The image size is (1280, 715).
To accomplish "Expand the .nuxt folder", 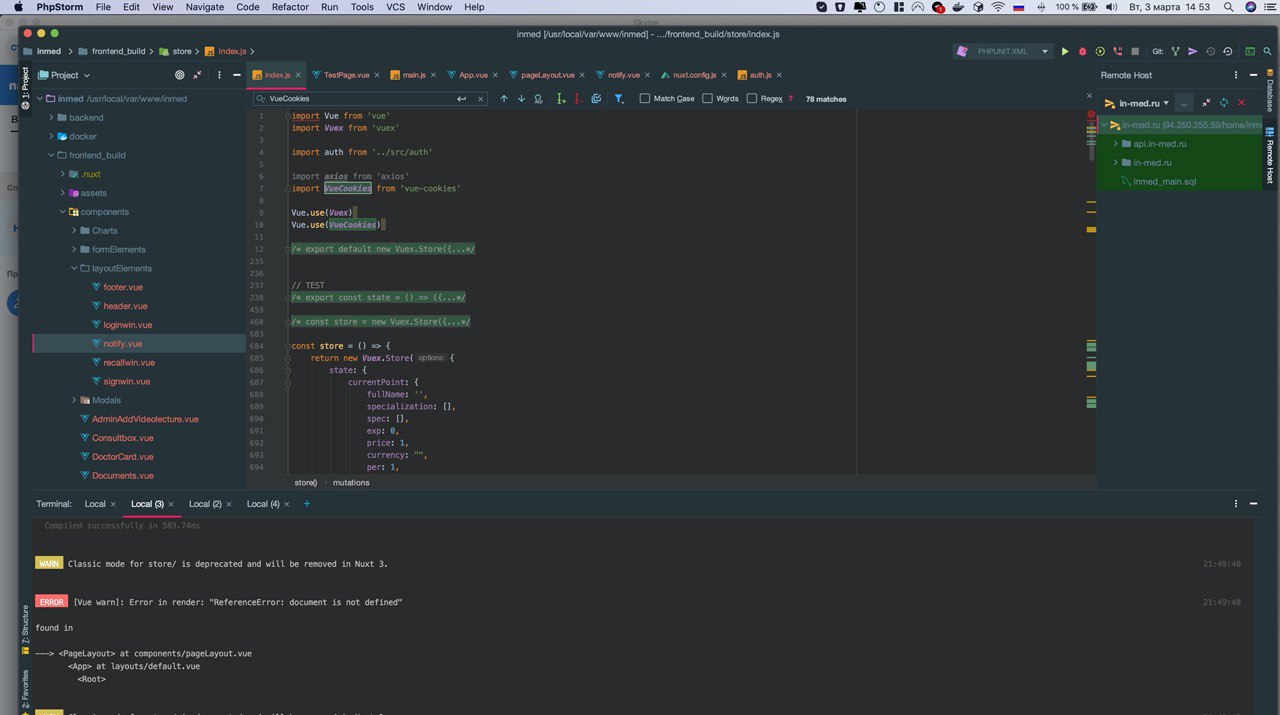I will click(62, 174).
